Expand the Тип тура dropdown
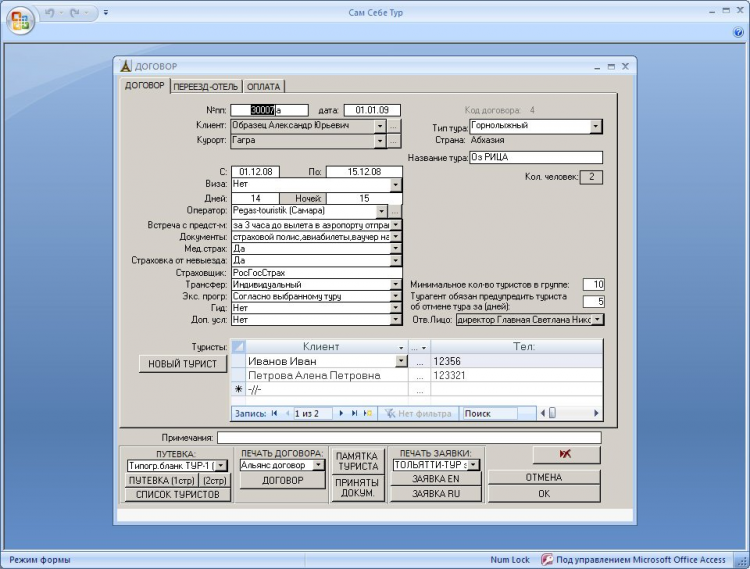Image resolution: width=750 pixels, height=569 pixels. (596, 126)
